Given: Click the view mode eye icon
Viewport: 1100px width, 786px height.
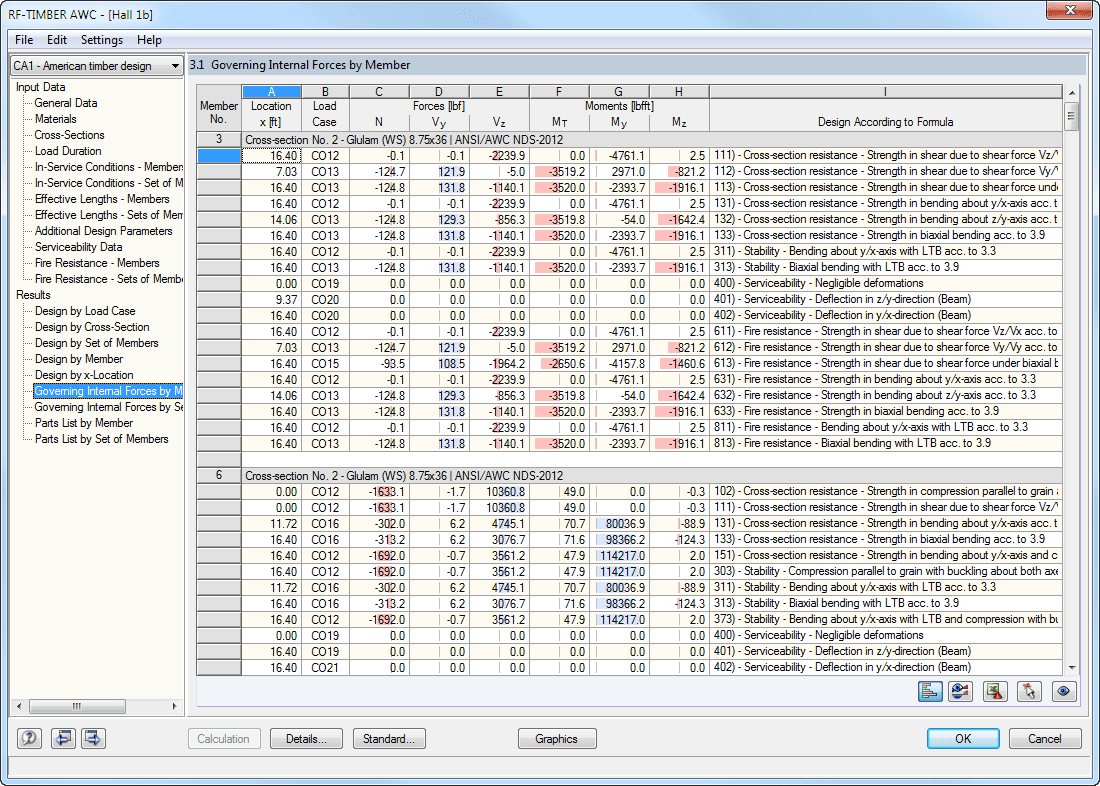Looking at the screenshot, I should 1064,691.
